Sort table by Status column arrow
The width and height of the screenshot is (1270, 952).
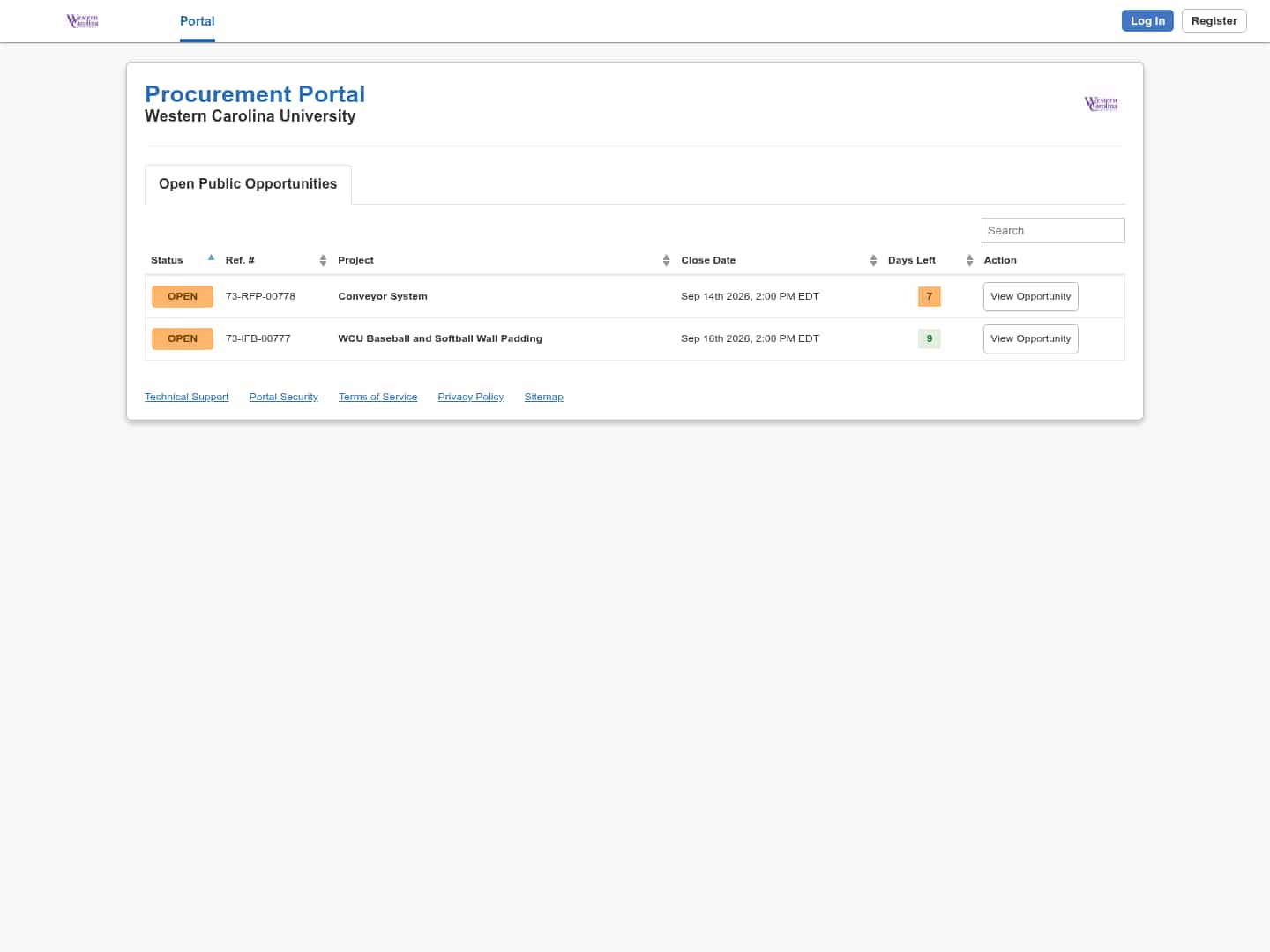[211, 257]
